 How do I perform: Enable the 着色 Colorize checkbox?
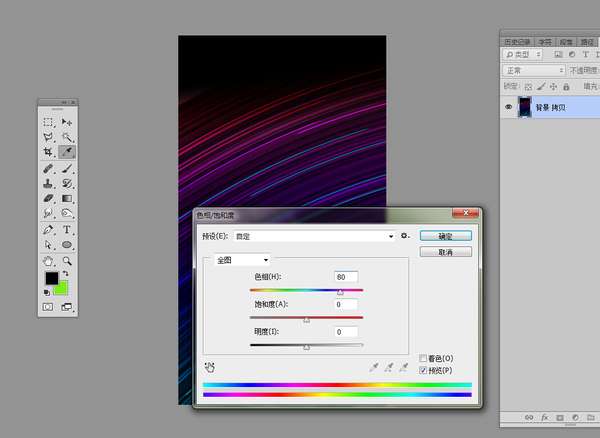pos(423,358)
